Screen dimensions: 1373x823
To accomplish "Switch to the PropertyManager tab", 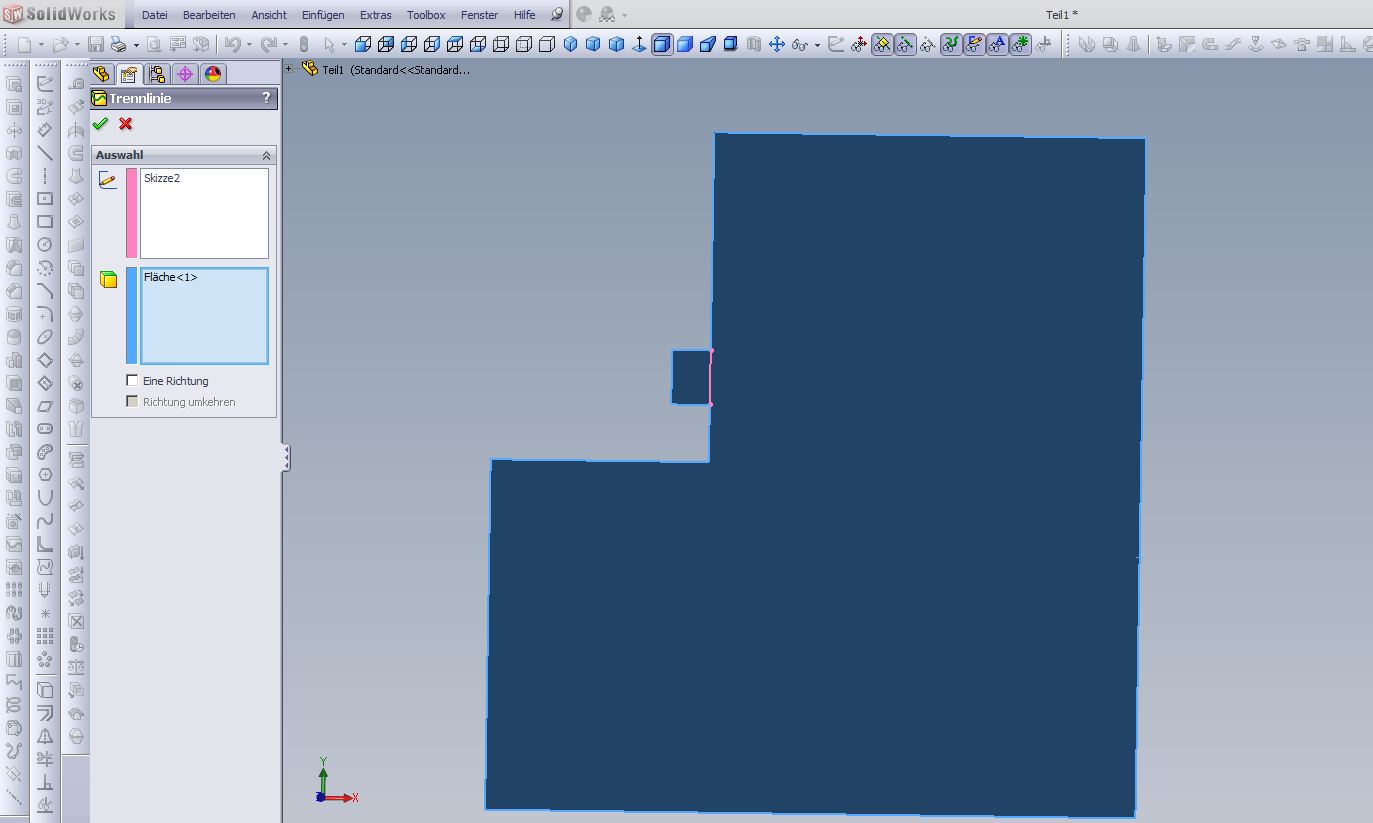I will 128,74.
